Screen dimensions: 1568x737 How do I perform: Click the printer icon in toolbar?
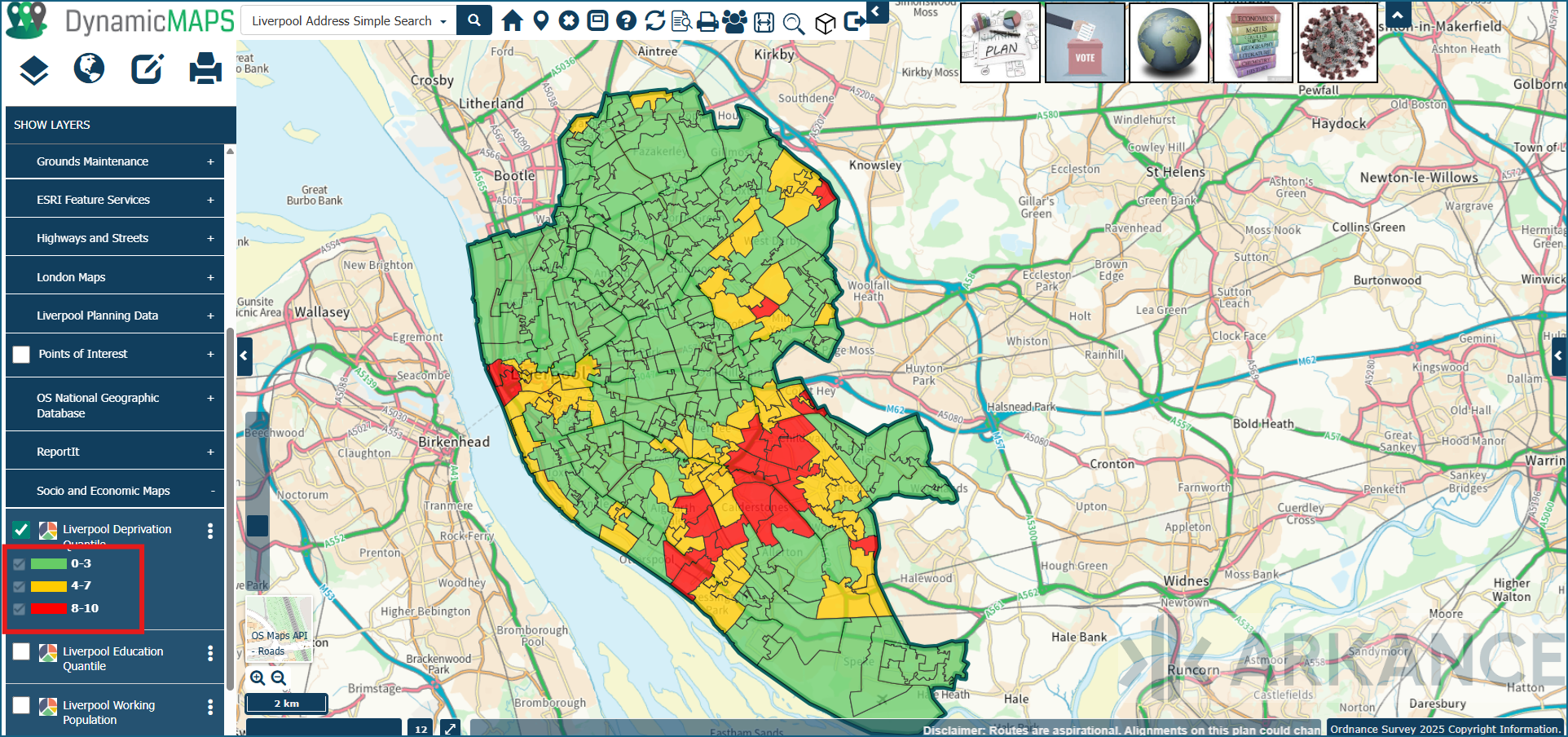point(707,21)
